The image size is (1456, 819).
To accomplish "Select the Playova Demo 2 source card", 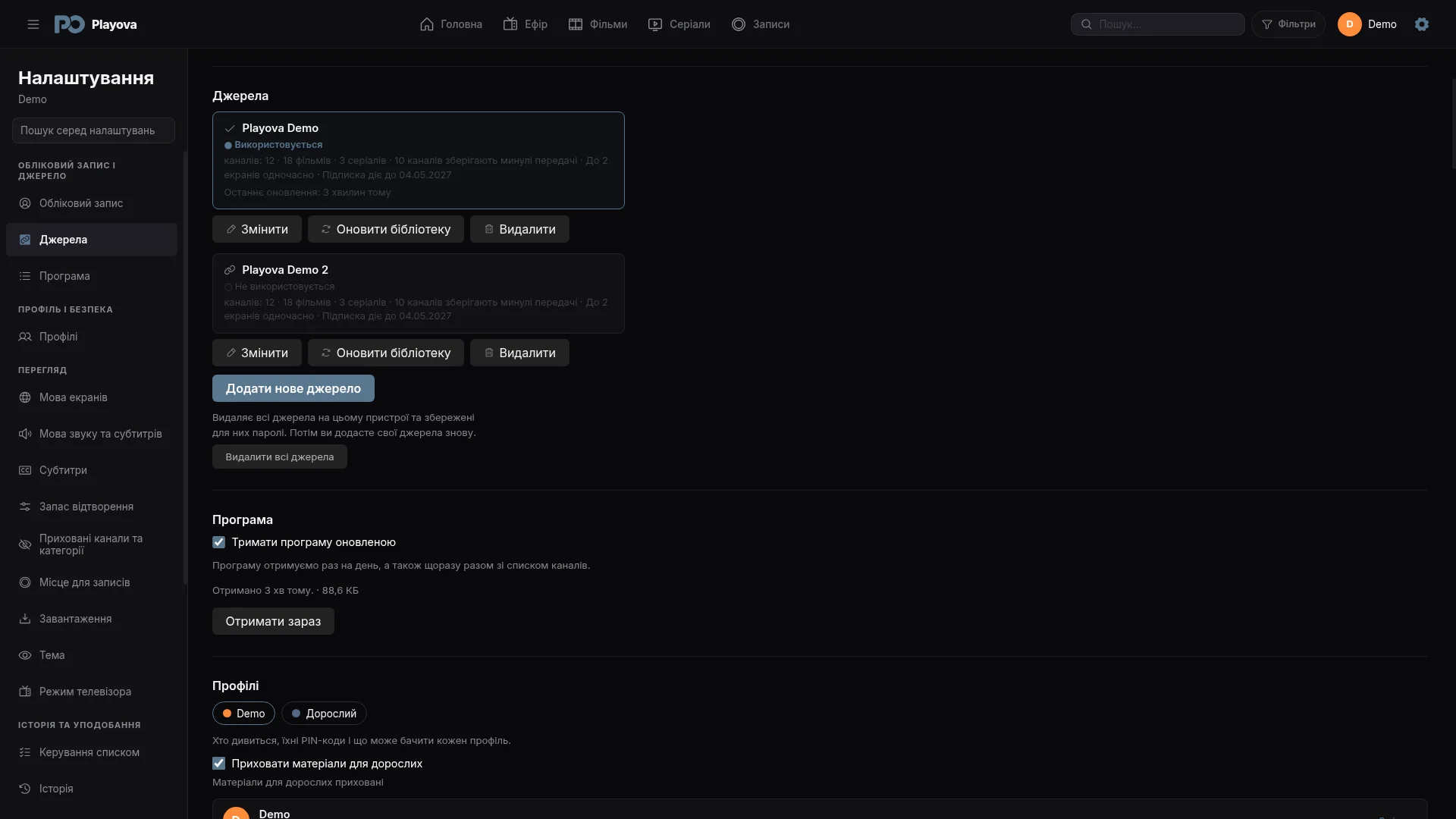I will coord(419,293).
